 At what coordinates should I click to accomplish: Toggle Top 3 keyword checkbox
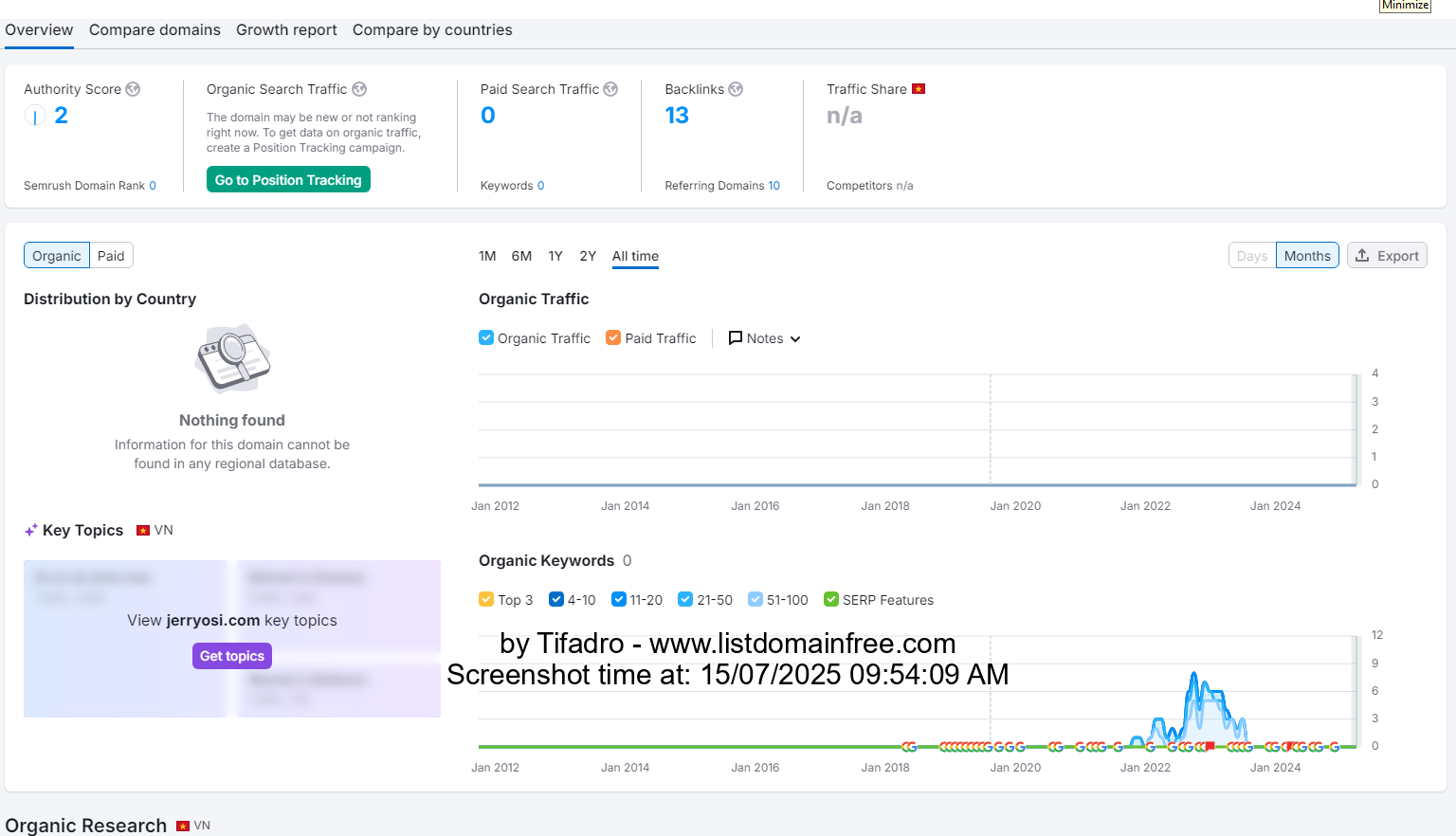point(486,599)
